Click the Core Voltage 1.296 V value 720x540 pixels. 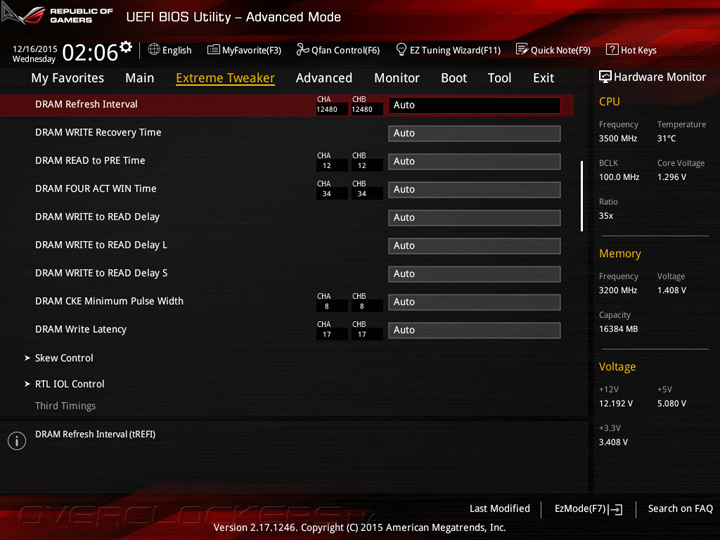tap(671, 177)
